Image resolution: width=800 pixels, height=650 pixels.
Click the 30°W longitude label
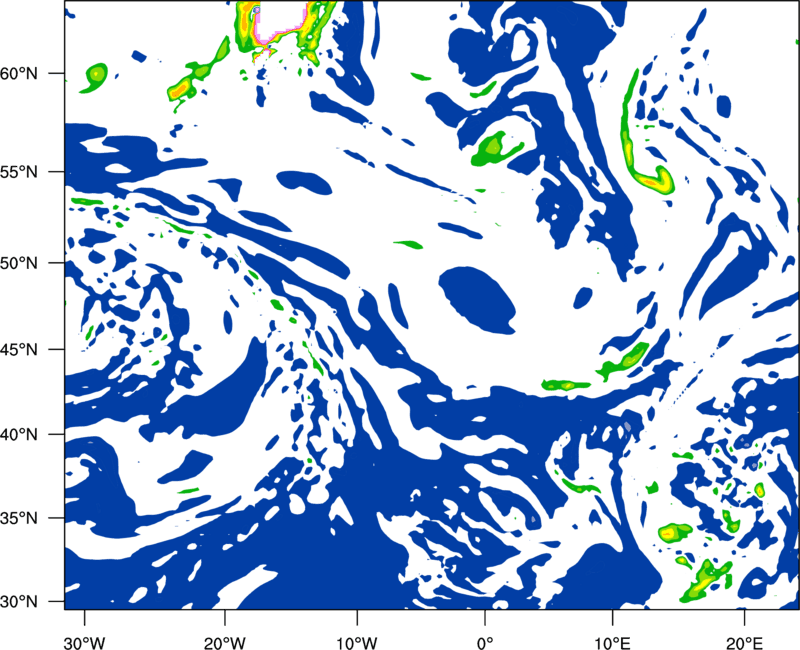pyautogui.click(x=84, y=643)
